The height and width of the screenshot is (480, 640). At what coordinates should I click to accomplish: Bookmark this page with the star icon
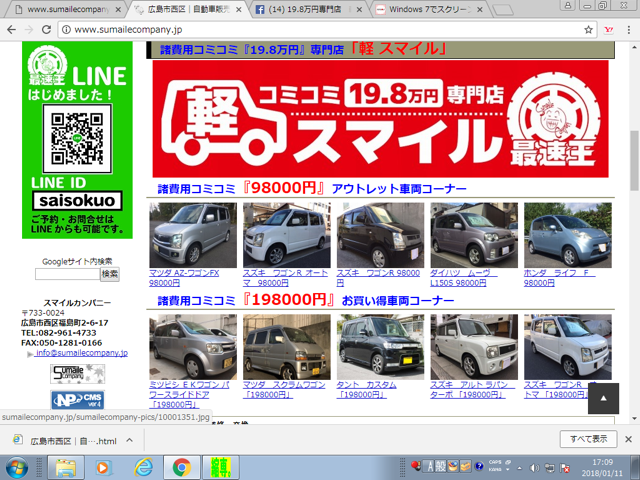(x=588, y=29)
